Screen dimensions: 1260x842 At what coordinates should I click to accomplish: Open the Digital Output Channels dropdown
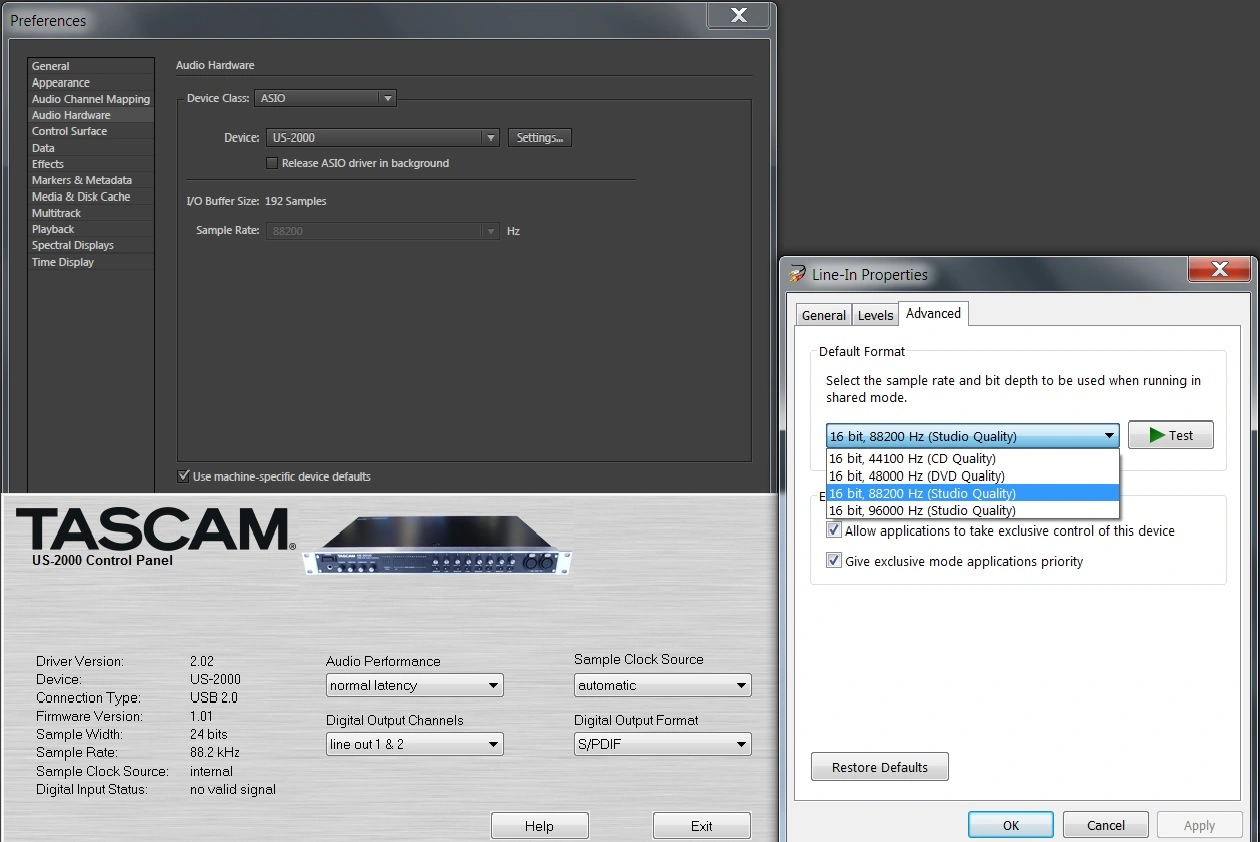pyautogui.click(x=415, y=744)
